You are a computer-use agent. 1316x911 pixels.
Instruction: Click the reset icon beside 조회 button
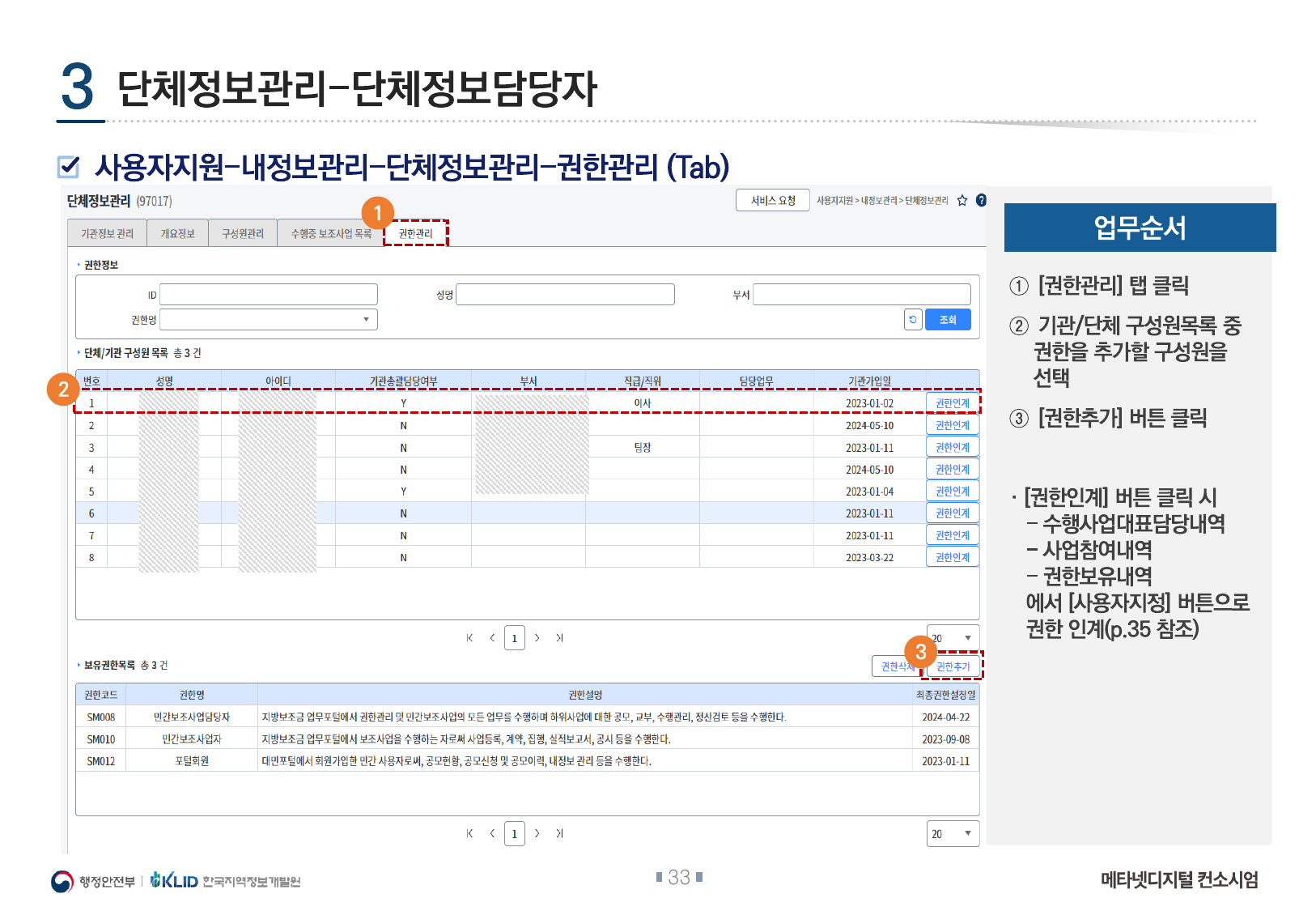coord(913,320)
